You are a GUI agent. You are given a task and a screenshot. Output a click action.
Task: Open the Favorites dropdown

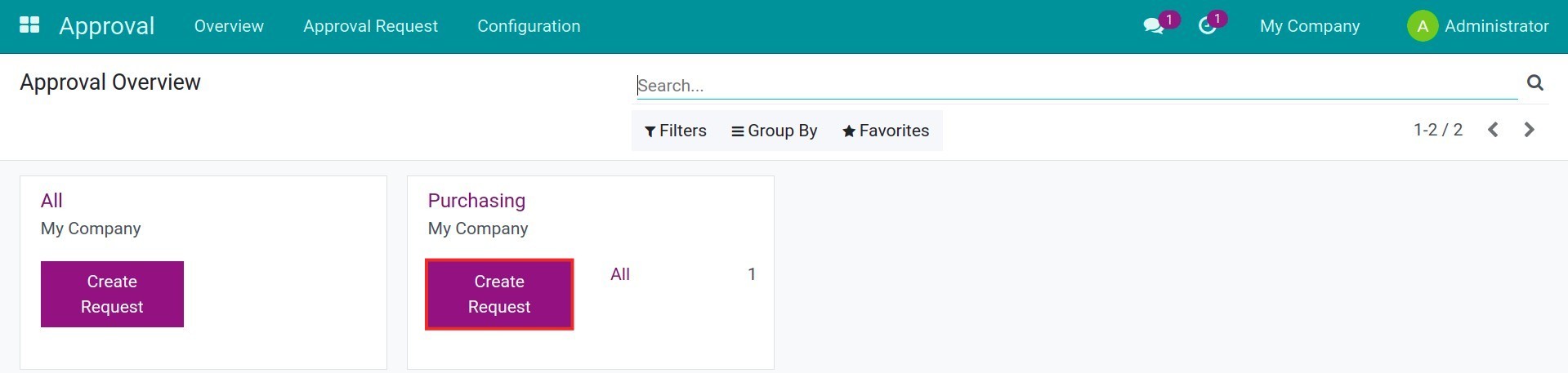point(885,131)
